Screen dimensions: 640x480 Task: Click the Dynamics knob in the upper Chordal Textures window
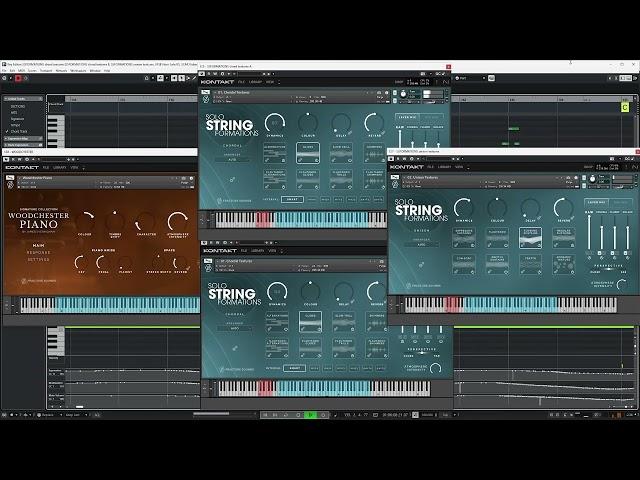[275, 123]
